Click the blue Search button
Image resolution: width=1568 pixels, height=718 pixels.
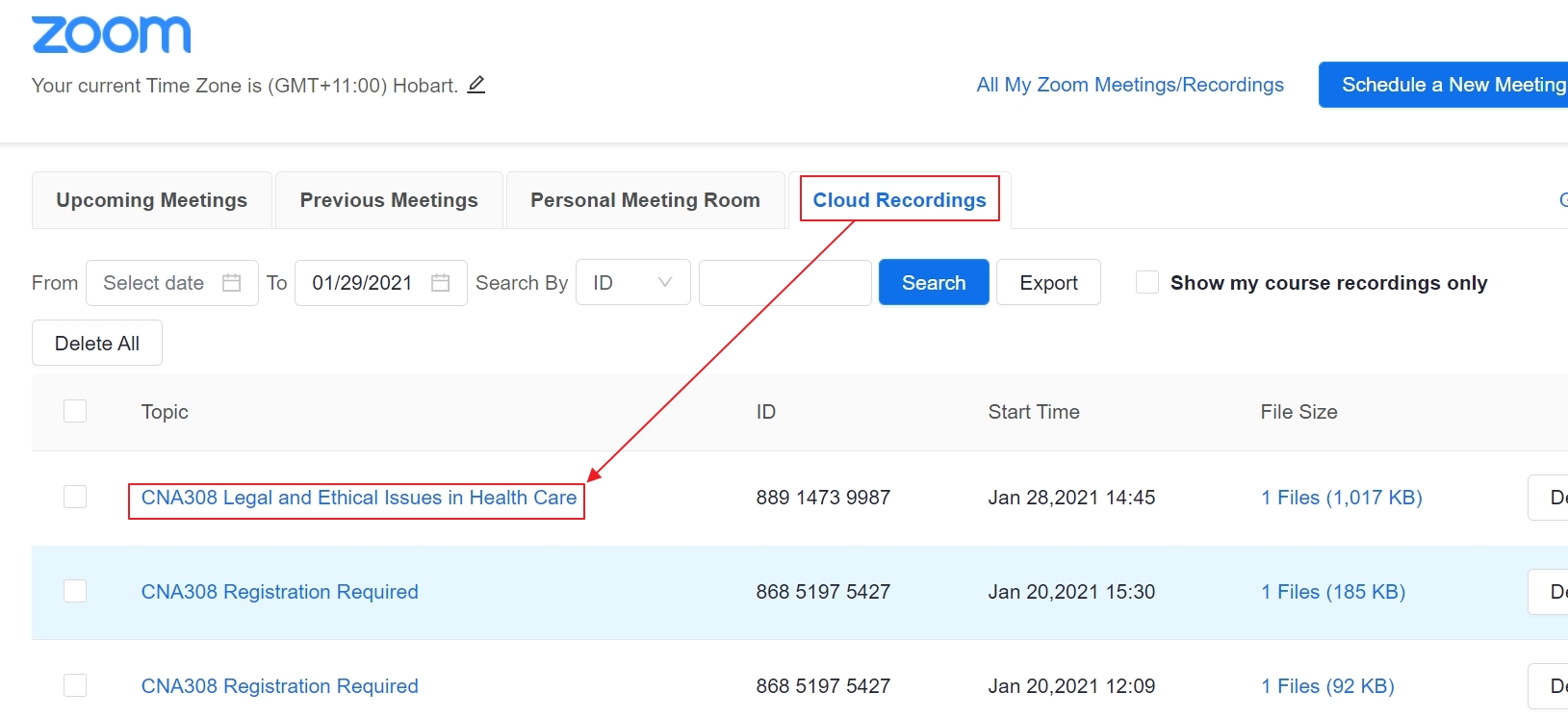pyautogui.click(x=934, y=282)
